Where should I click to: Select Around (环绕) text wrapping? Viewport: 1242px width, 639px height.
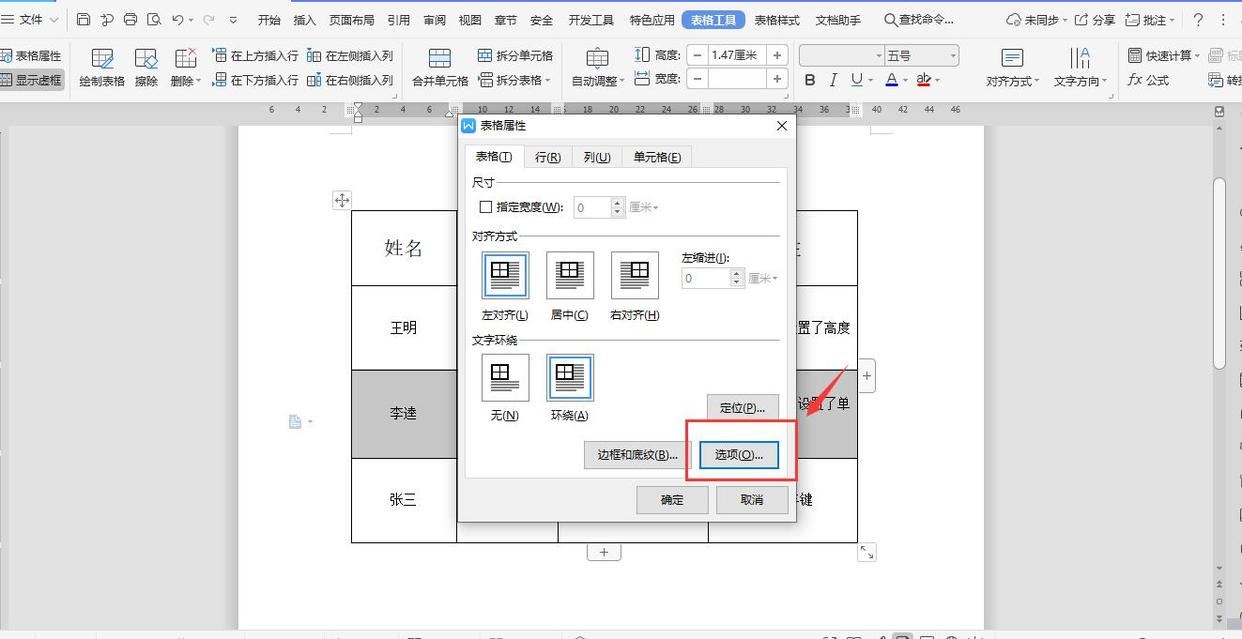point(570,377)
